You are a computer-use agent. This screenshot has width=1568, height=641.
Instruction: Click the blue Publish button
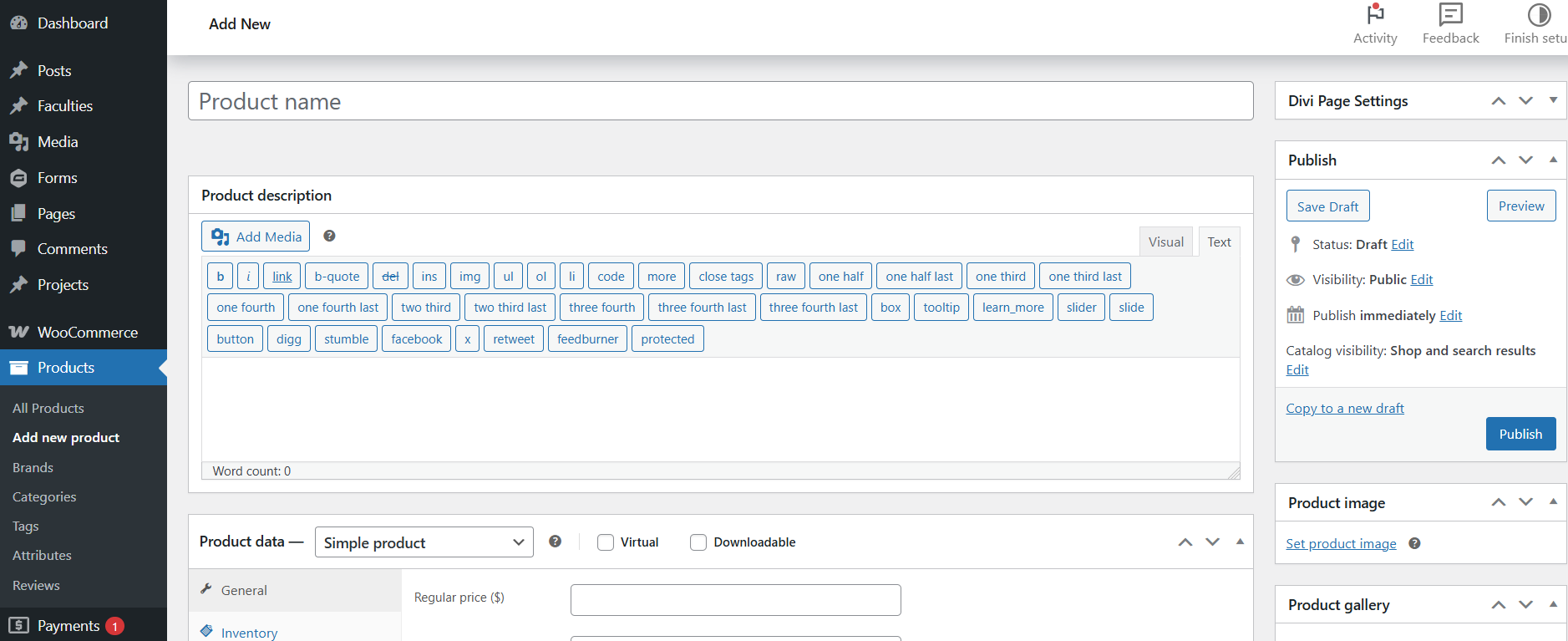pos(1520,434)
